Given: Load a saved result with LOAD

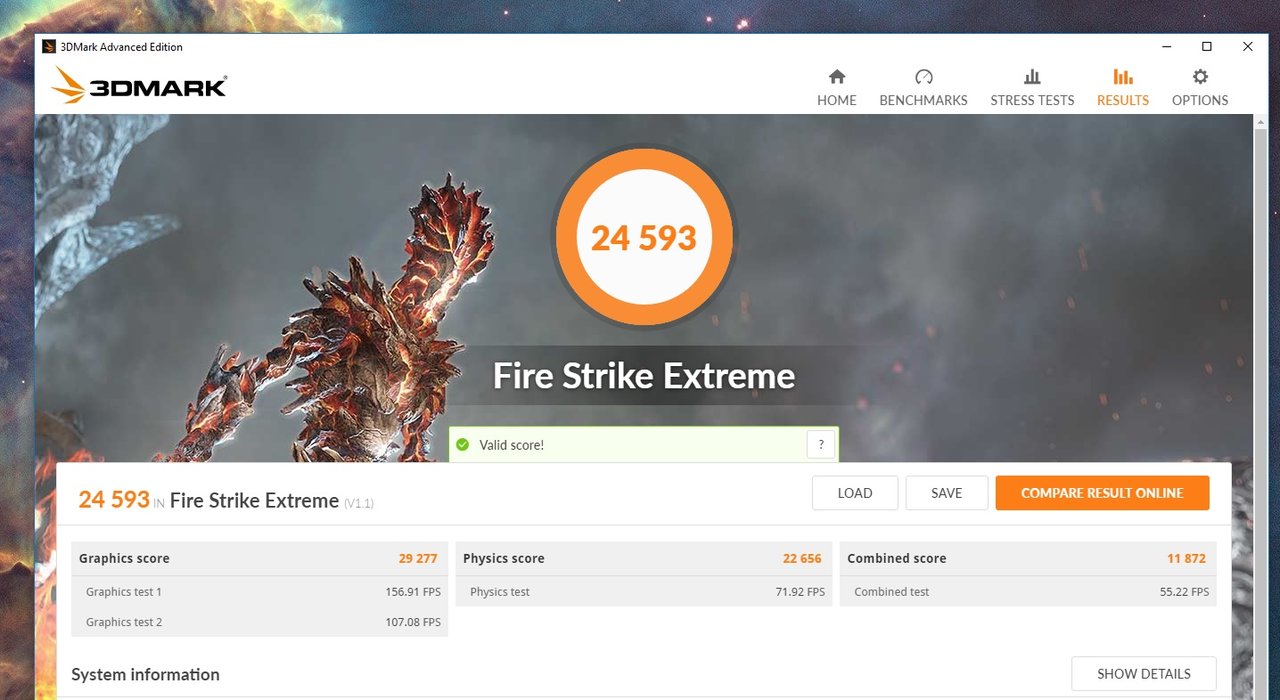Looking at the screenshot, I should pyautogui.click(x=855, y=493).
